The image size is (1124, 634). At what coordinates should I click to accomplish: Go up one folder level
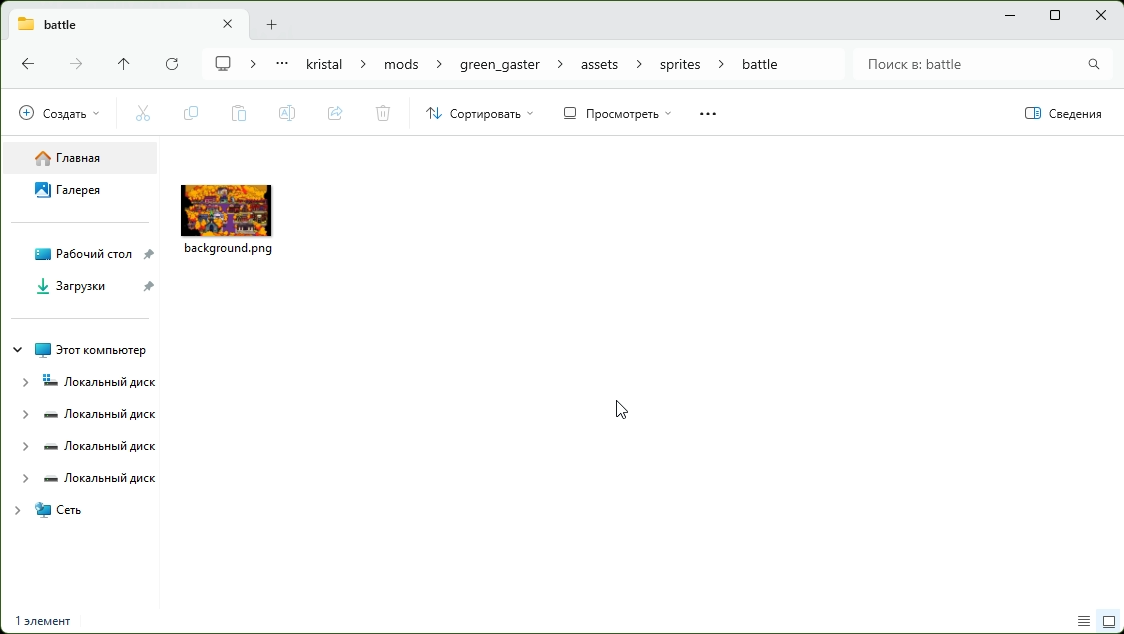tap(123, 64)
